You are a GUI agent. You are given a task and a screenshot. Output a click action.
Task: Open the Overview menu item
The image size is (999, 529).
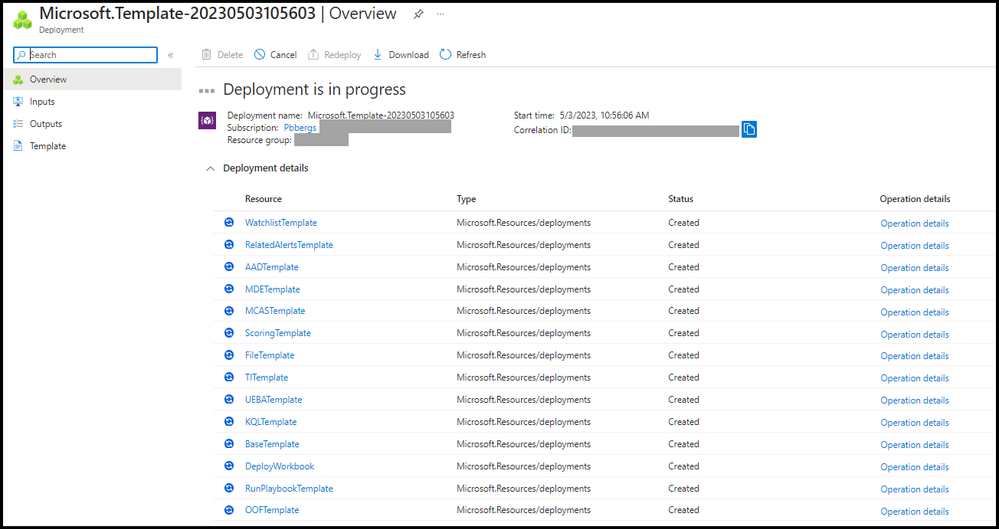pos(92,80)
